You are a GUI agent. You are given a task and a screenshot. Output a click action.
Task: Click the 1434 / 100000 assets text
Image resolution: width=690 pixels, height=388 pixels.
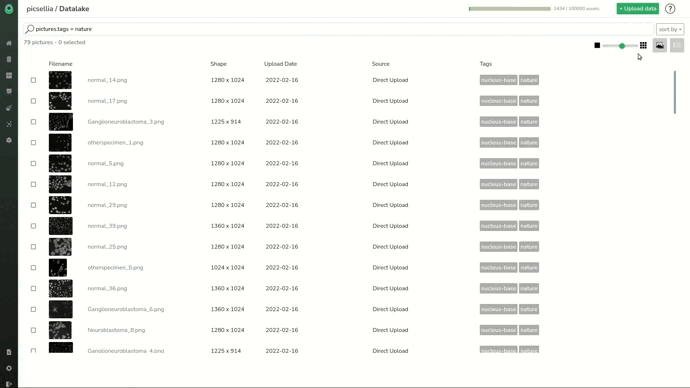(576, 9)
